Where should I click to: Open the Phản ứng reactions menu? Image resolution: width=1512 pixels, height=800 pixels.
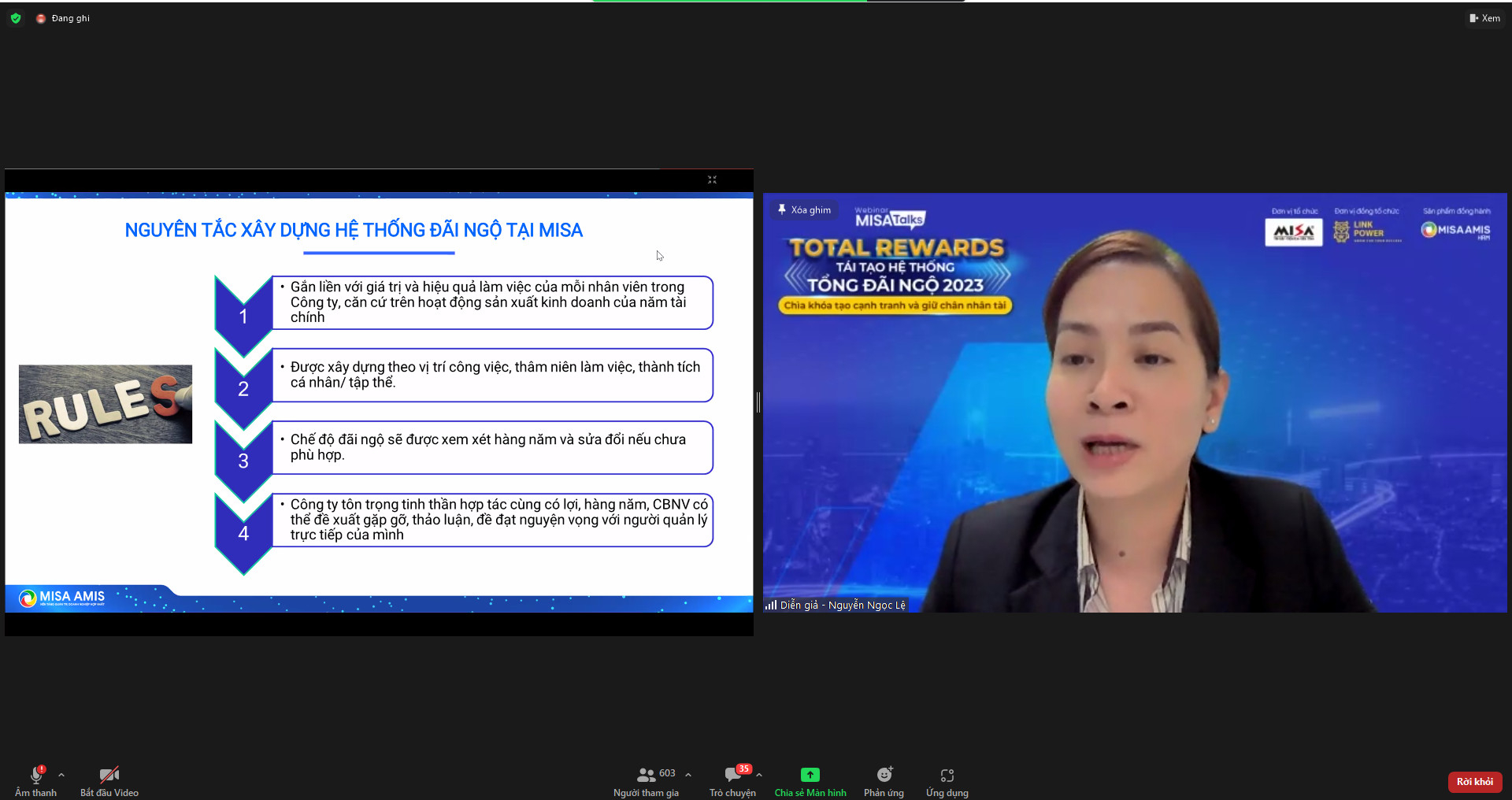point(884,780)
